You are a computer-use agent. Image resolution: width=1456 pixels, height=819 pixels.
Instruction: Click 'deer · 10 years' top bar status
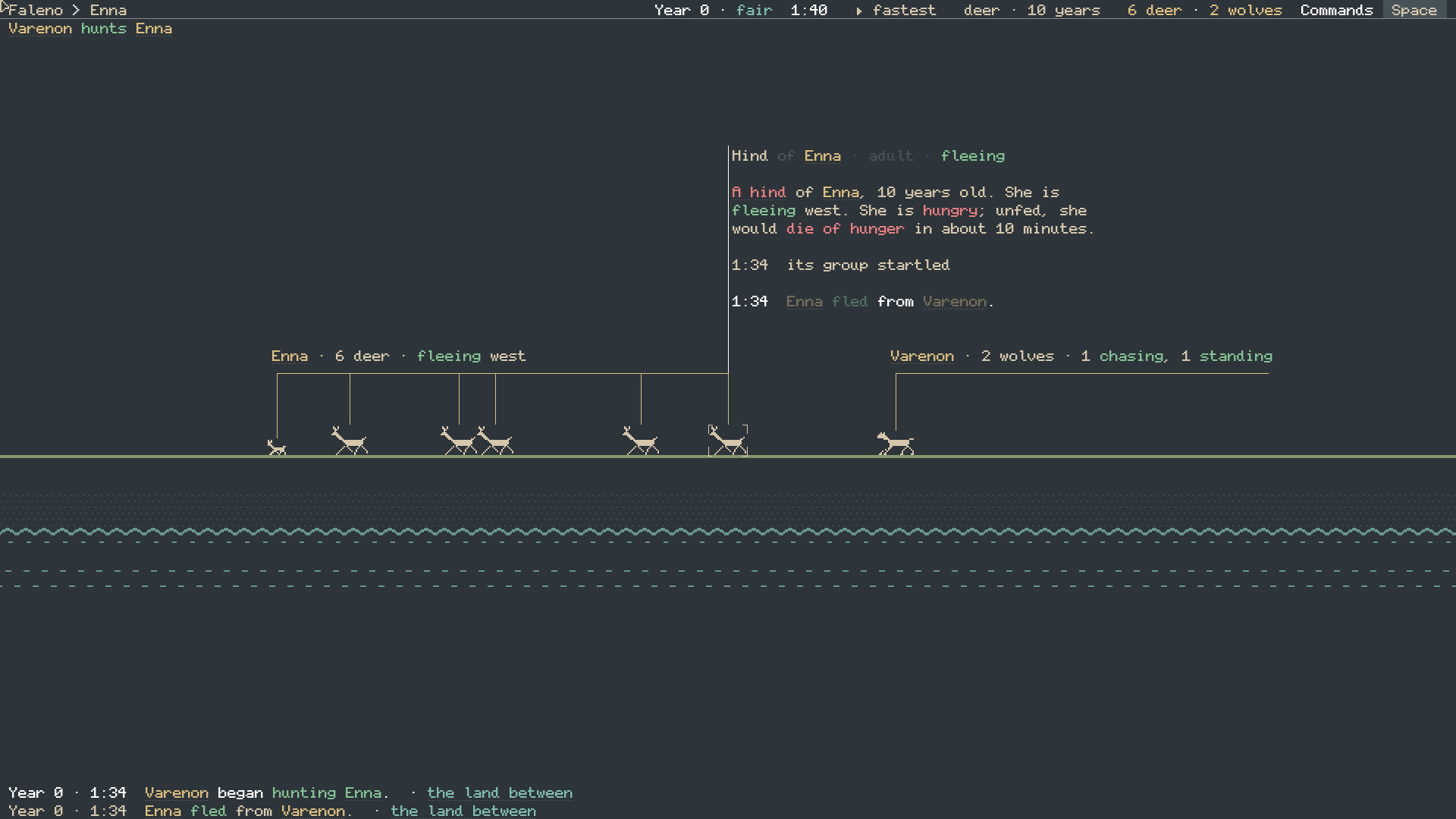(1031, 10)
